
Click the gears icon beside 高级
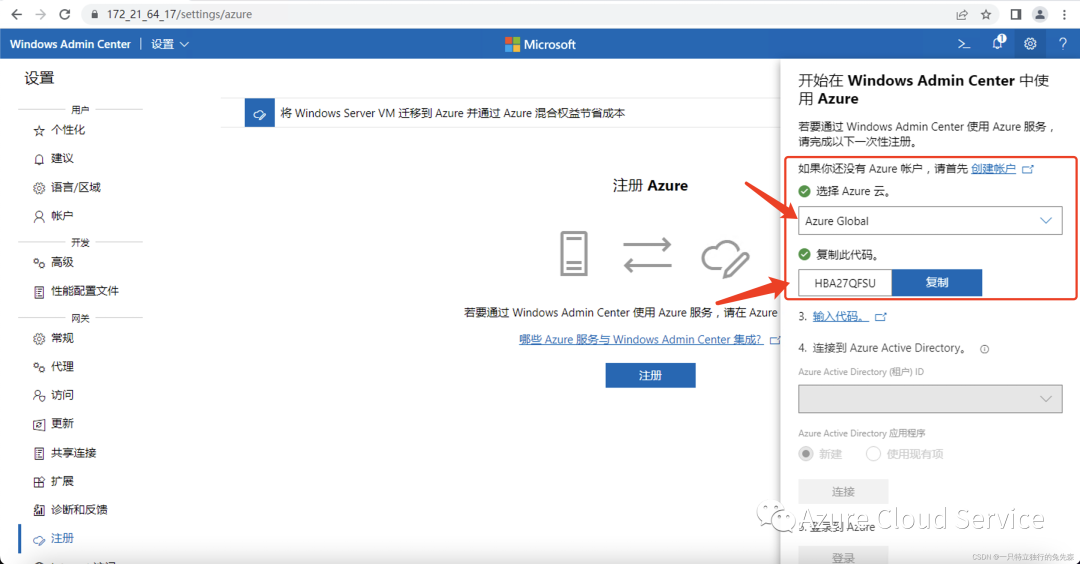pyautogui.click(x=39, y=262)
